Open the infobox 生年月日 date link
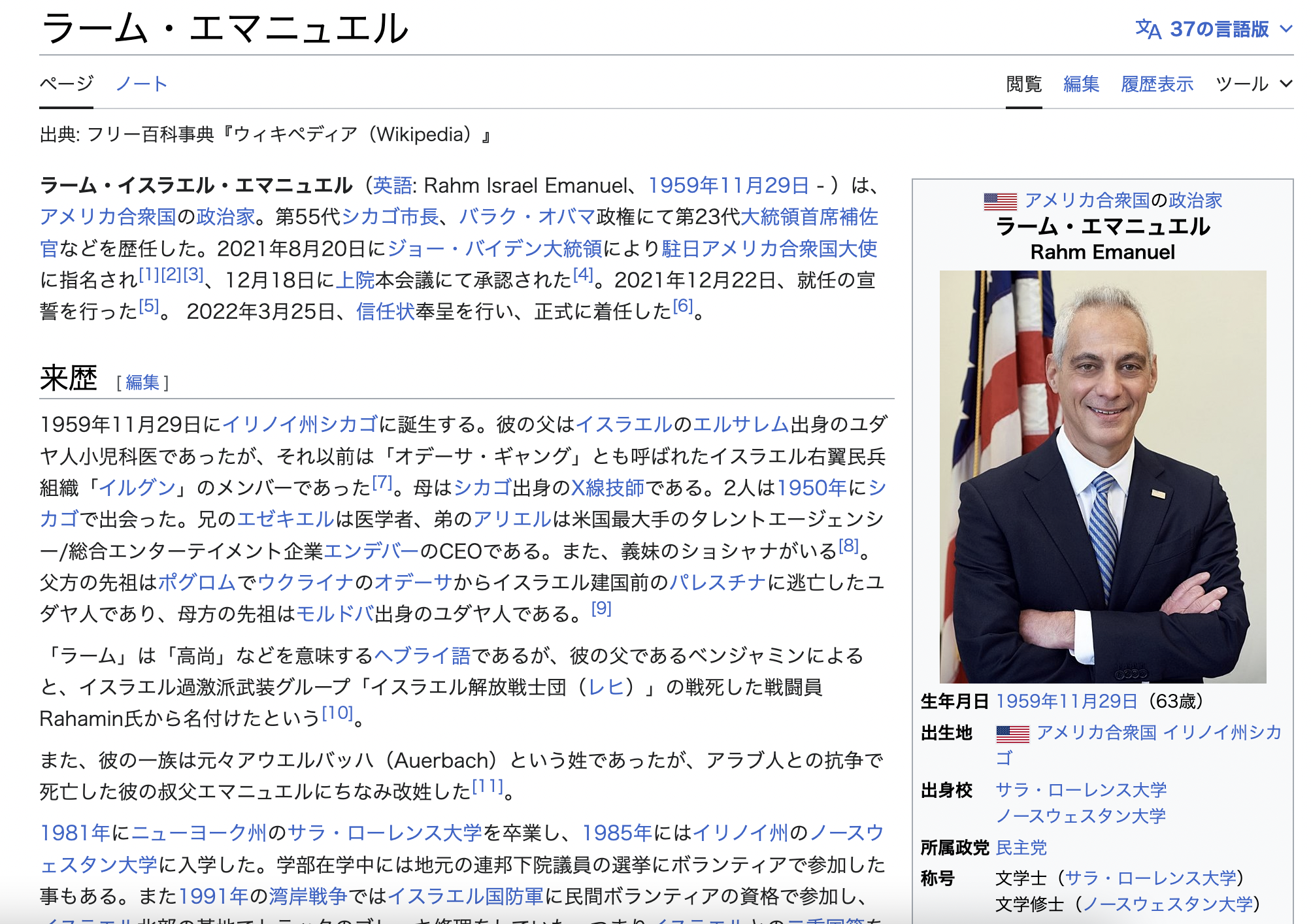This screenshot has width=1311, height=924. (x=1067, y=701)
